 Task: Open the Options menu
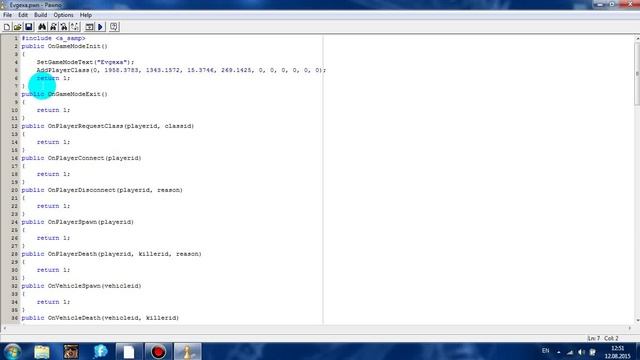(63, 15)
